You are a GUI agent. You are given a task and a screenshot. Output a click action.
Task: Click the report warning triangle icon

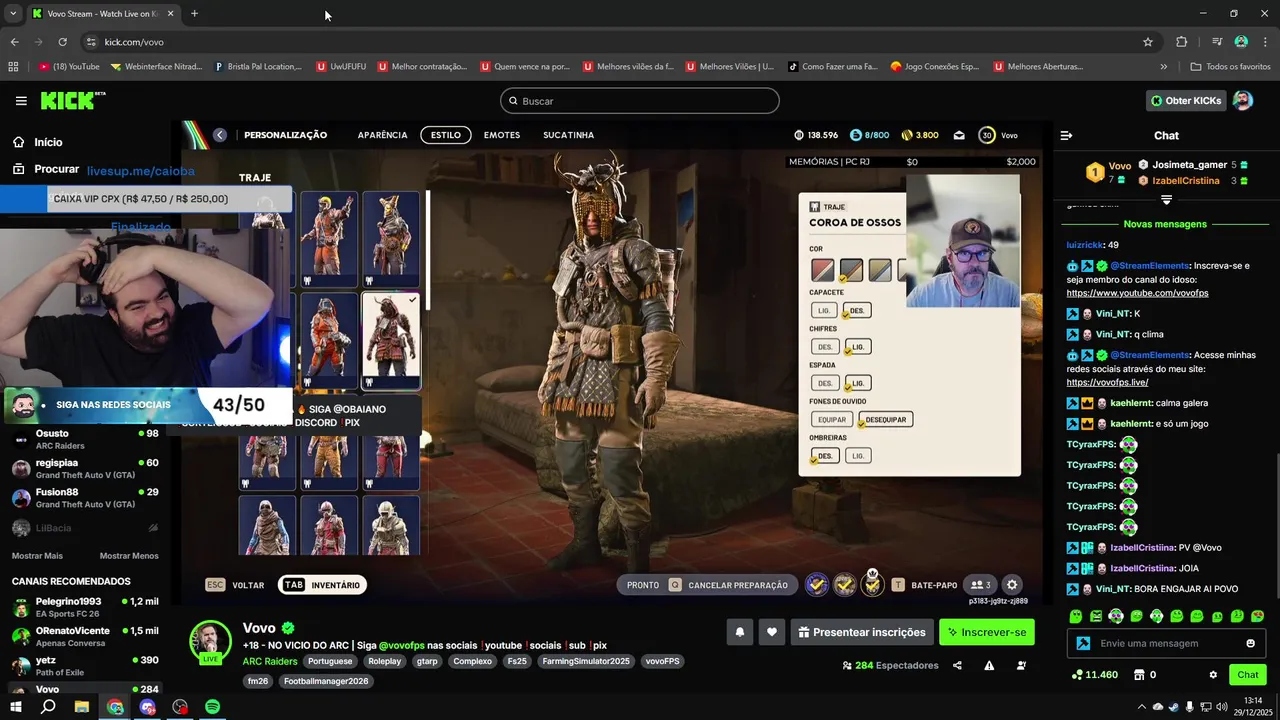[x=989, y=665]
